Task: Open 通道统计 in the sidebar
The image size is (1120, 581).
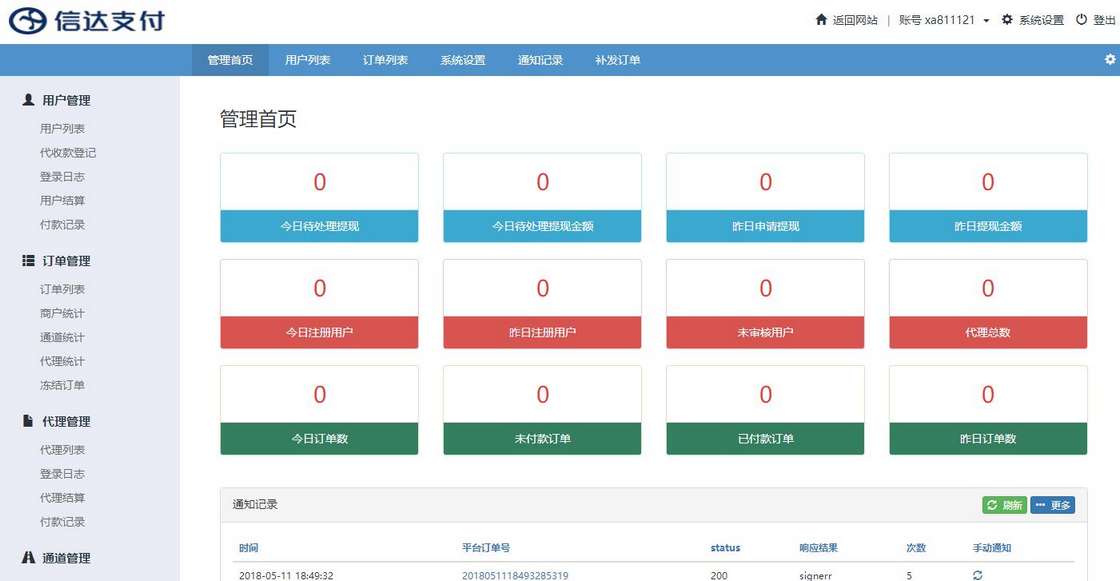Action: pyautogui.click(x=62, y=337)
